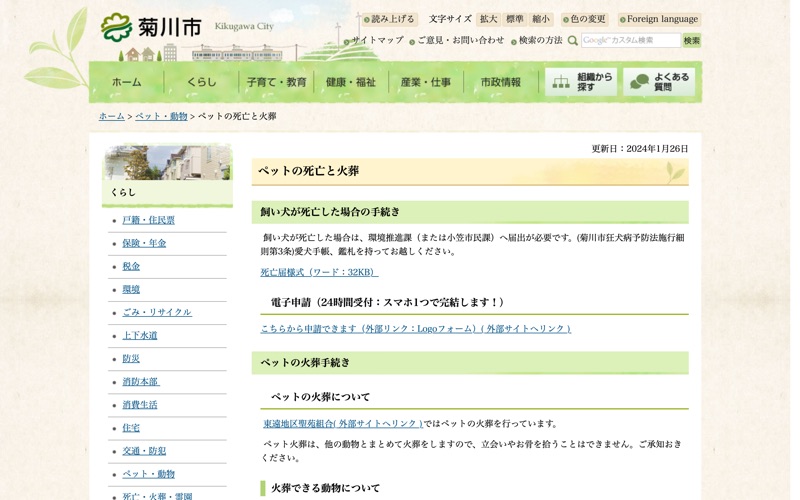Open the 健康・福祉 navigation tab
This screenshot has height=500, width=800.
pos(351,82)
